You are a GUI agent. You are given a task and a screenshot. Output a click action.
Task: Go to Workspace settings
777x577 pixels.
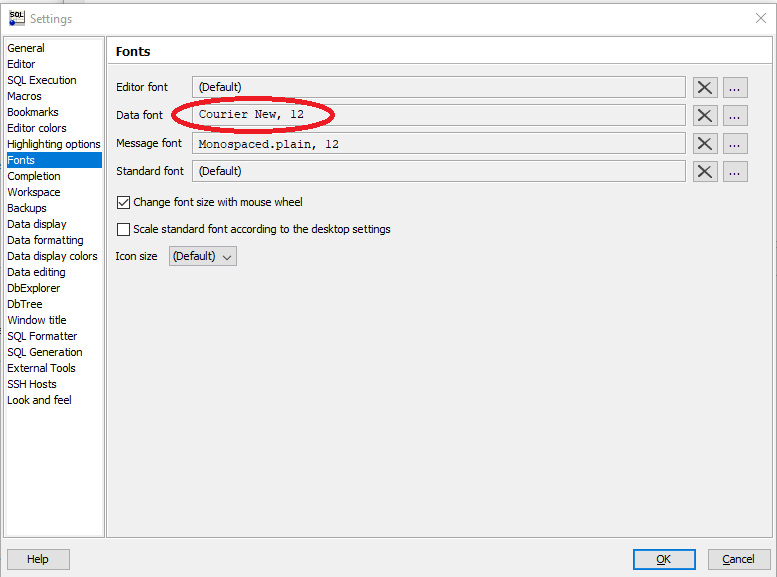pos(54,192)
